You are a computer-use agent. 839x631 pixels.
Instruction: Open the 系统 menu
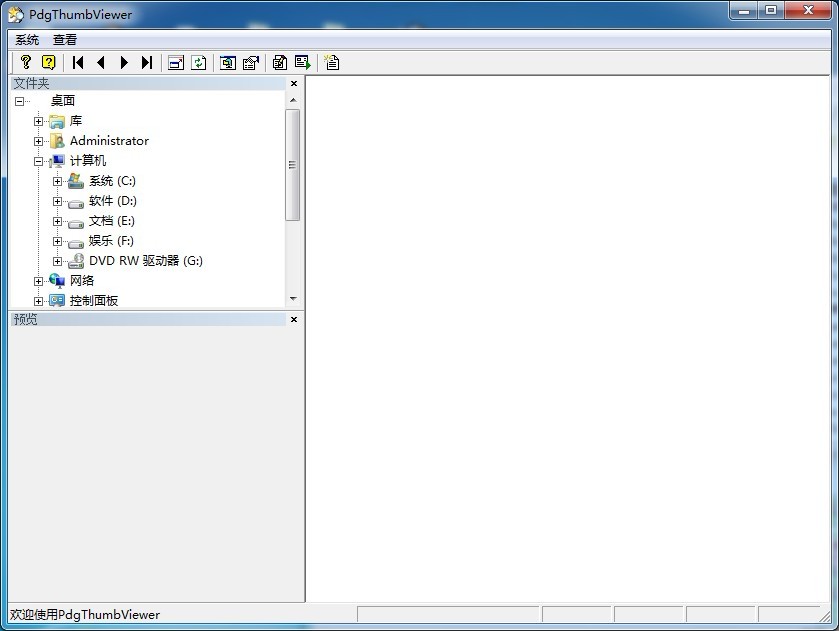click(x=27, y=40)
